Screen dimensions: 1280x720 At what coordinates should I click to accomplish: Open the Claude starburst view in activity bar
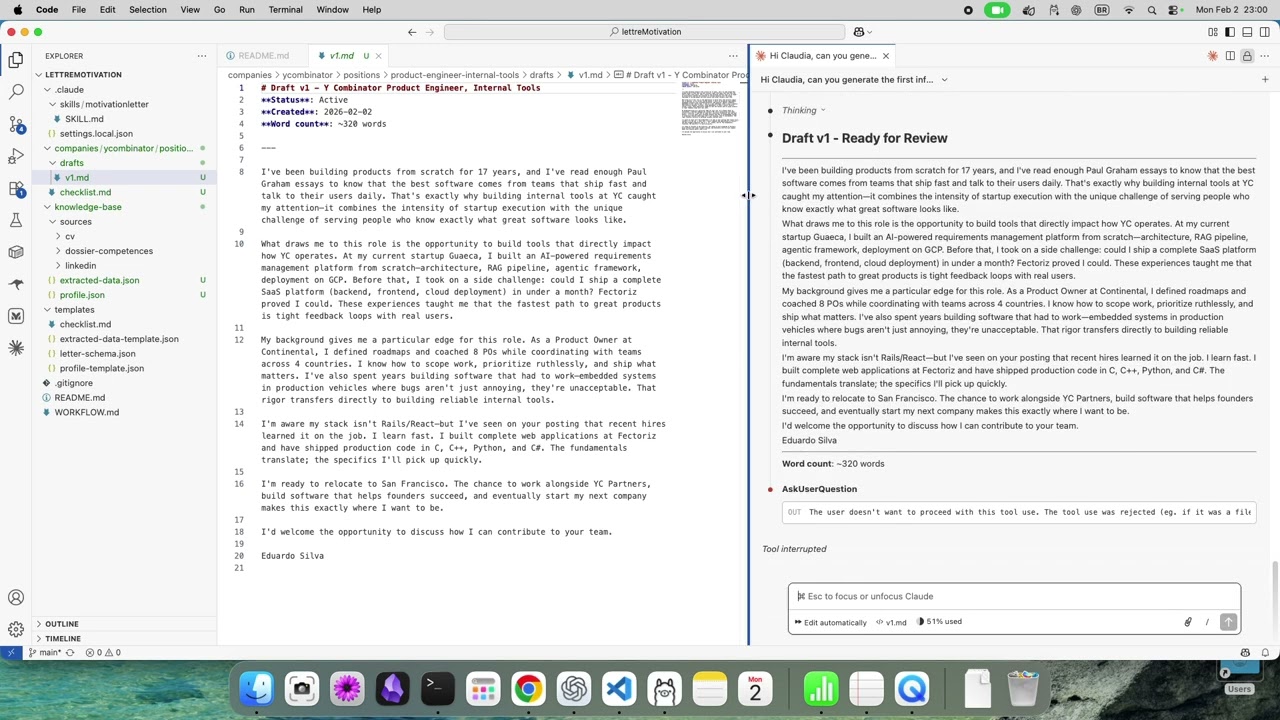click(x=16, y=347)
